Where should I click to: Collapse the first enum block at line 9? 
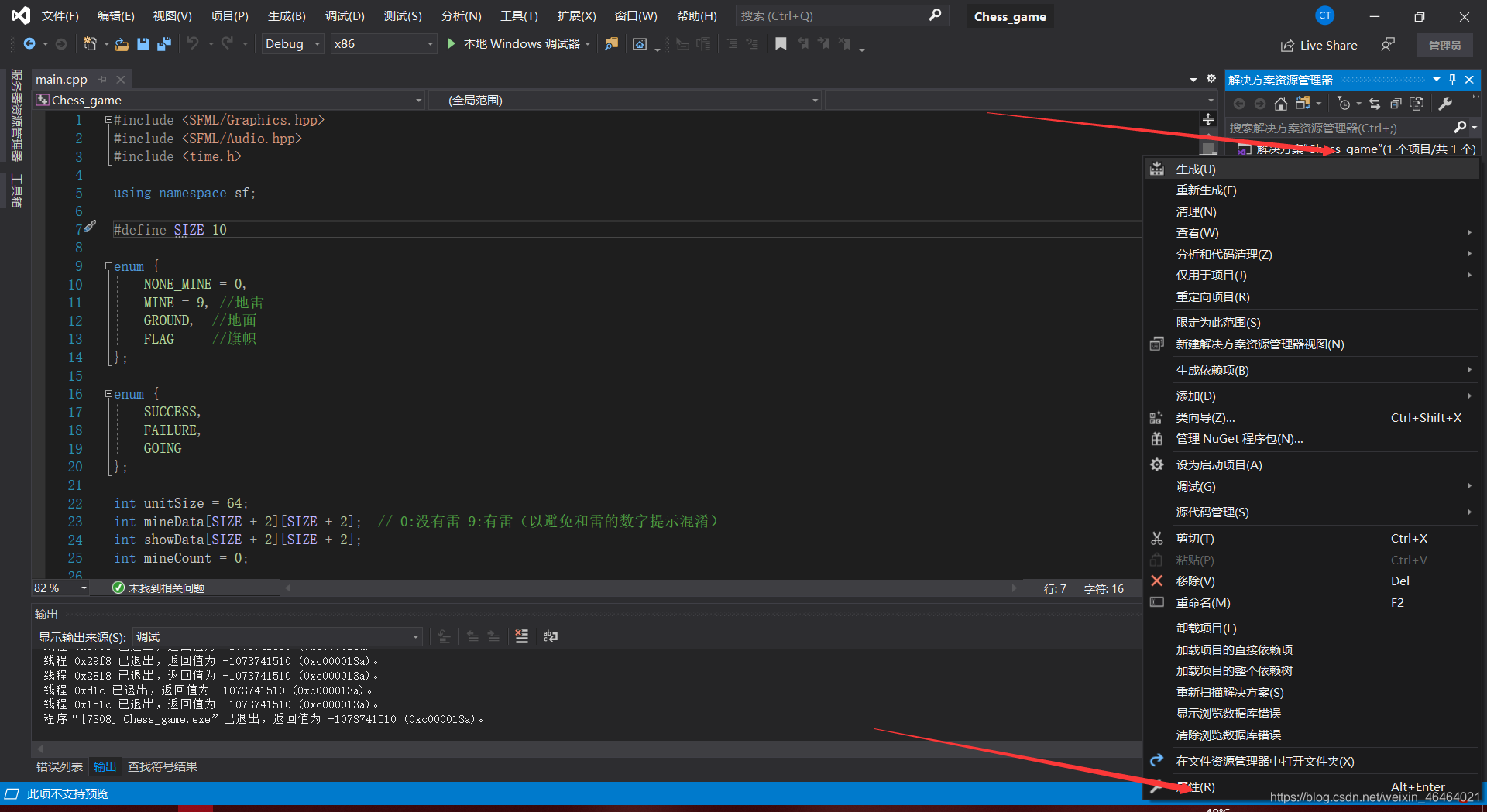click(109, 266)
